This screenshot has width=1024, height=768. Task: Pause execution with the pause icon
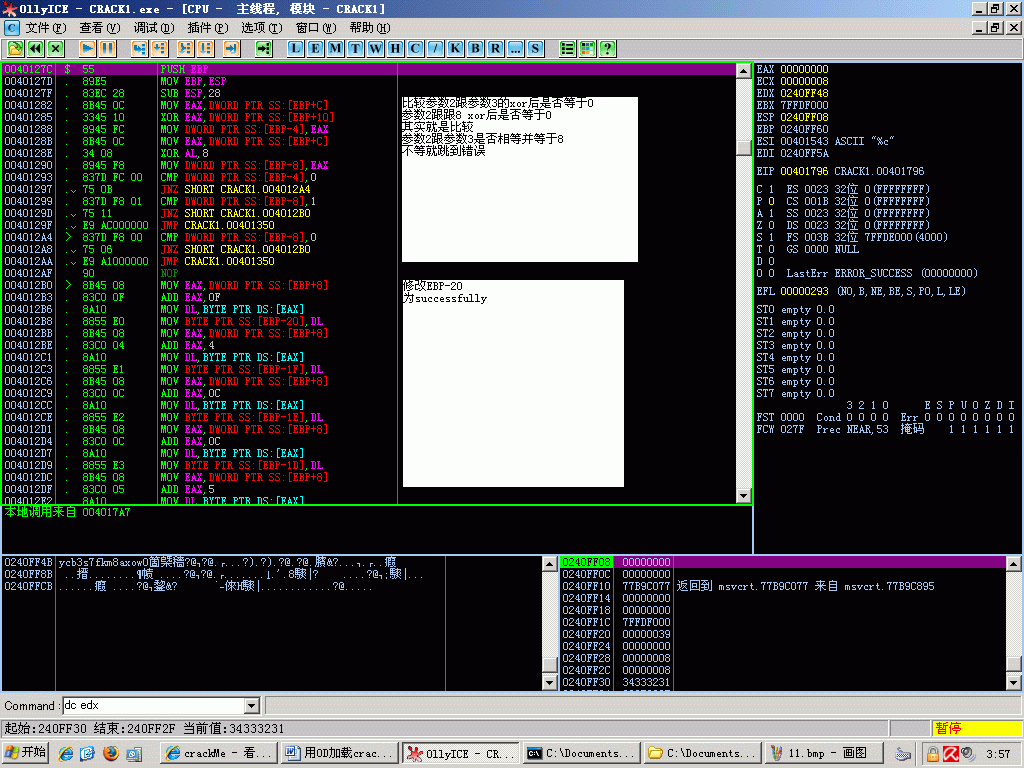[x=108, y=48]
